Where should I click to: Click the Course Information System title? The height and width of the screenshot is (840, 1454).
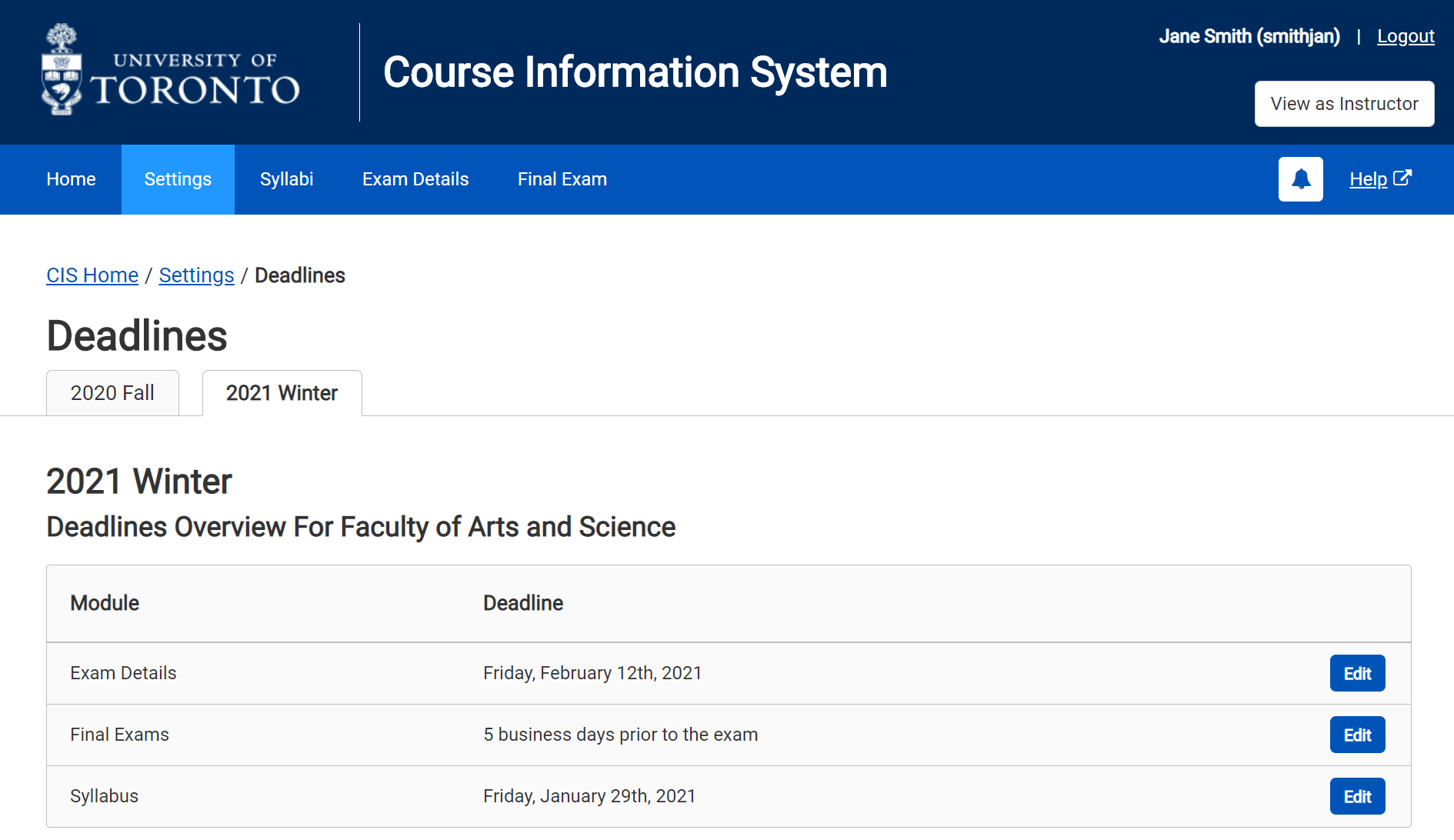(635, 72)
